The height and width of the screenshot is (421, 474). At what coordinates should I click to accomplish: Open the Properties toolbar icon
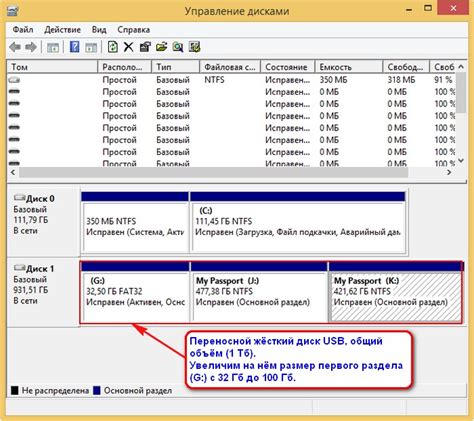click(x=145, y=47)
